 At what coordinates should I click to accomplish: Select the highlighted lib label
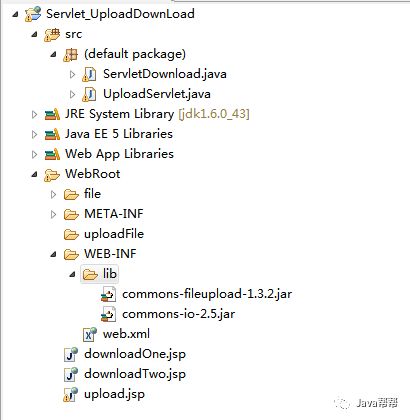[110, 274]
